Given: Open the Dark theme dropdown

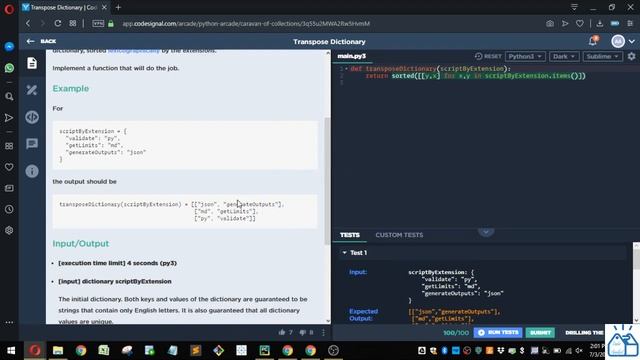Looking at the screenshot, I should (564, 56).
